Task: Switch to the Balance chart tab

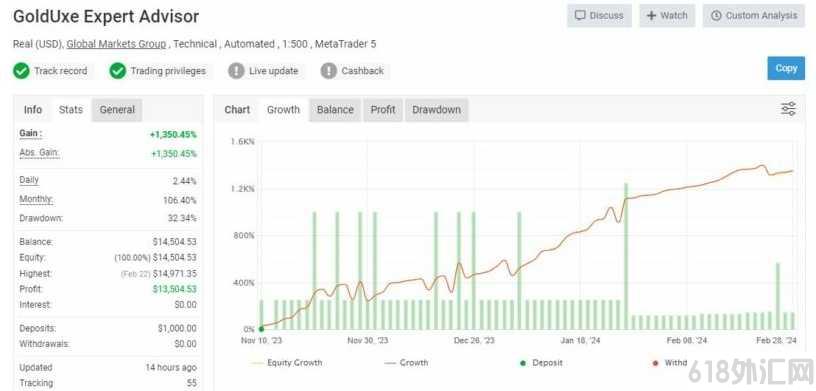Action: pos(335,110)
